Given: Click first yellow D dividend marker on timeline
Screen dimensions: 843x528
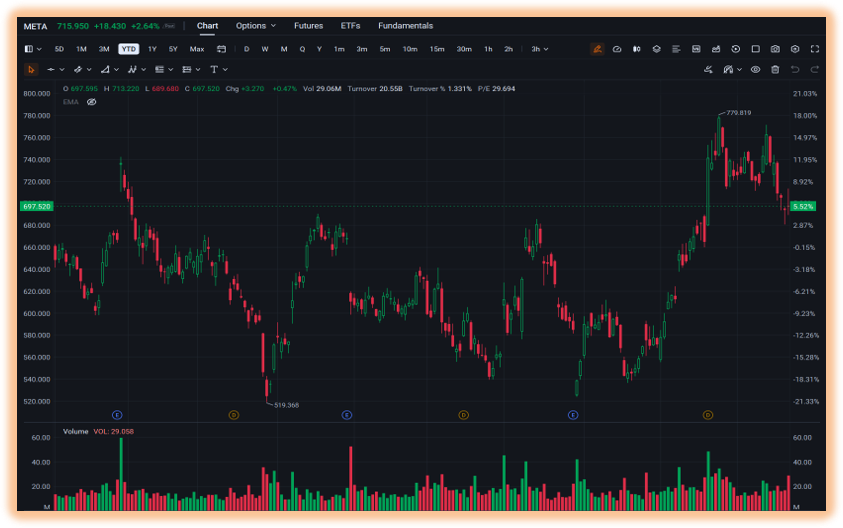Looking at the screenshot, I should click(233, 415).
